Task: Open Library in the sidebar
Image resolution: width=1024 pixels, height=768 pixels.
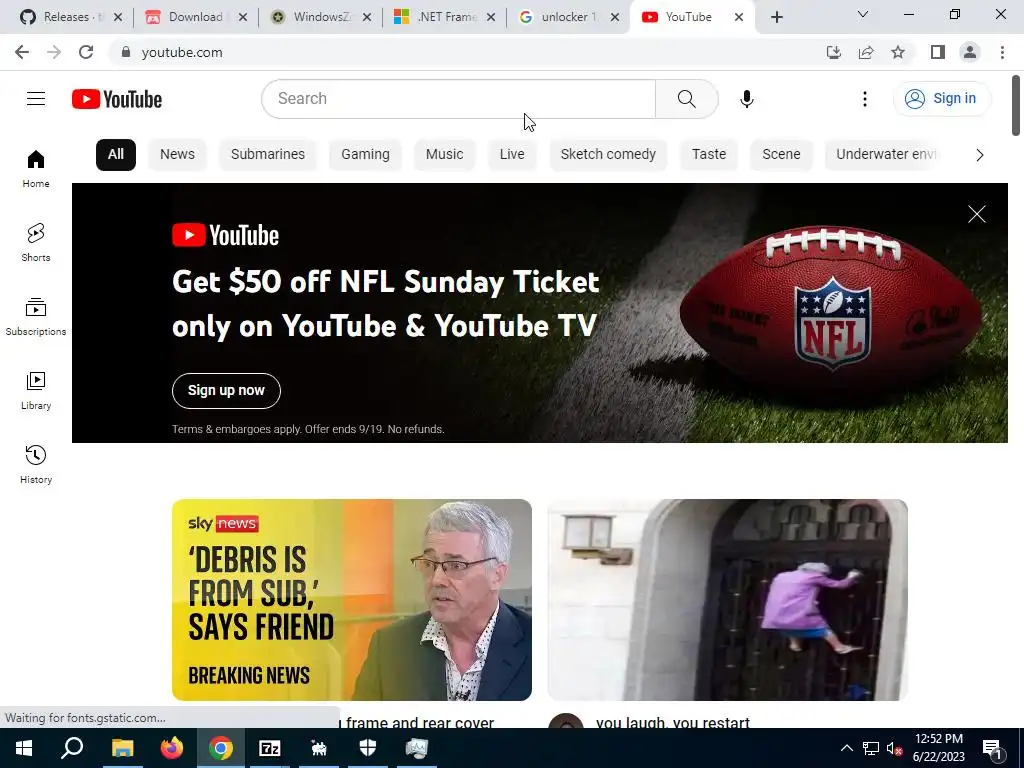Action: 36,391
